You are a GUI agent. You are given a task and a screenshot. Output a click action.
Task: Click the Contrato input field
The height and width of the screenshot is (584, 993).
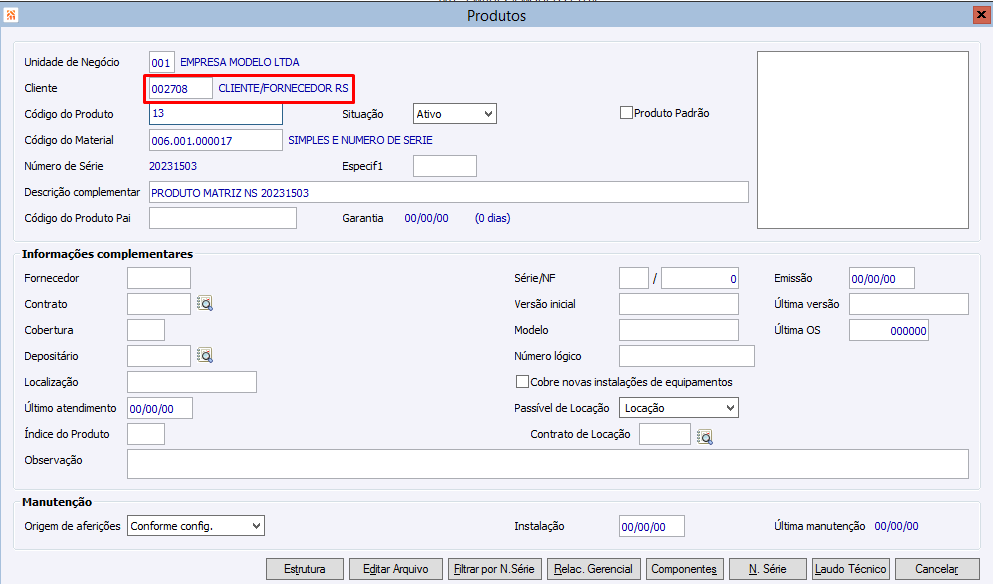[x=158, y=304]
